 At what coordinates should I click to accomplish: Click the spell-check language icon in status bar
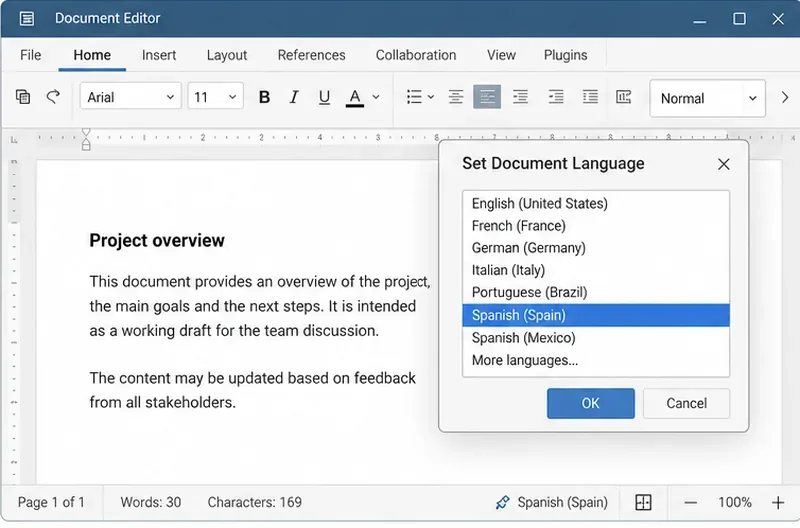pyautogui.click(x=503, y=502)
